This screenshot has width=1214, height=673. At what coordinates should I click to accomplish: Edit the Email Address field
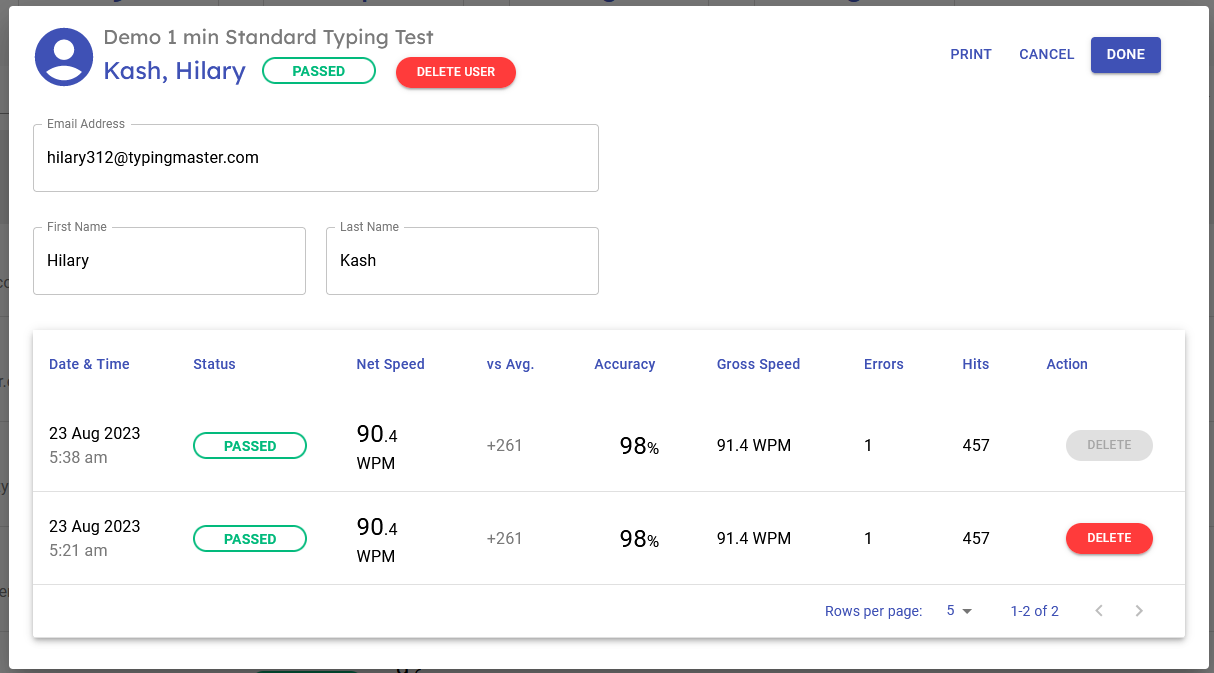[x=315, y=158]
